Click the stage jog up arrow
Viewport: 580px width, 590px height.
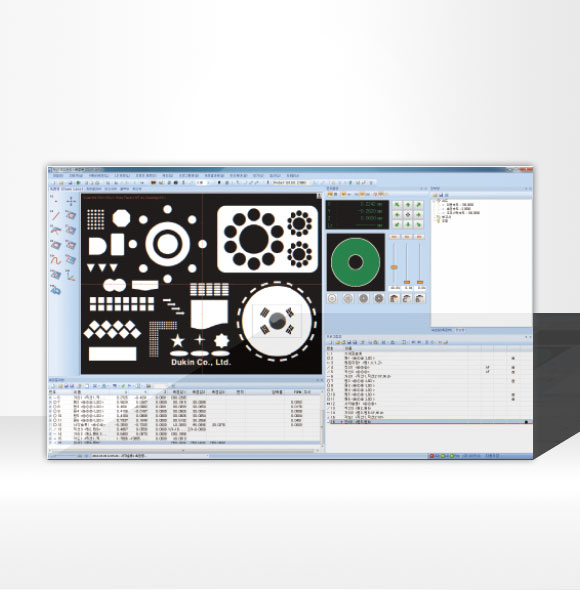(x=408, y=205)
